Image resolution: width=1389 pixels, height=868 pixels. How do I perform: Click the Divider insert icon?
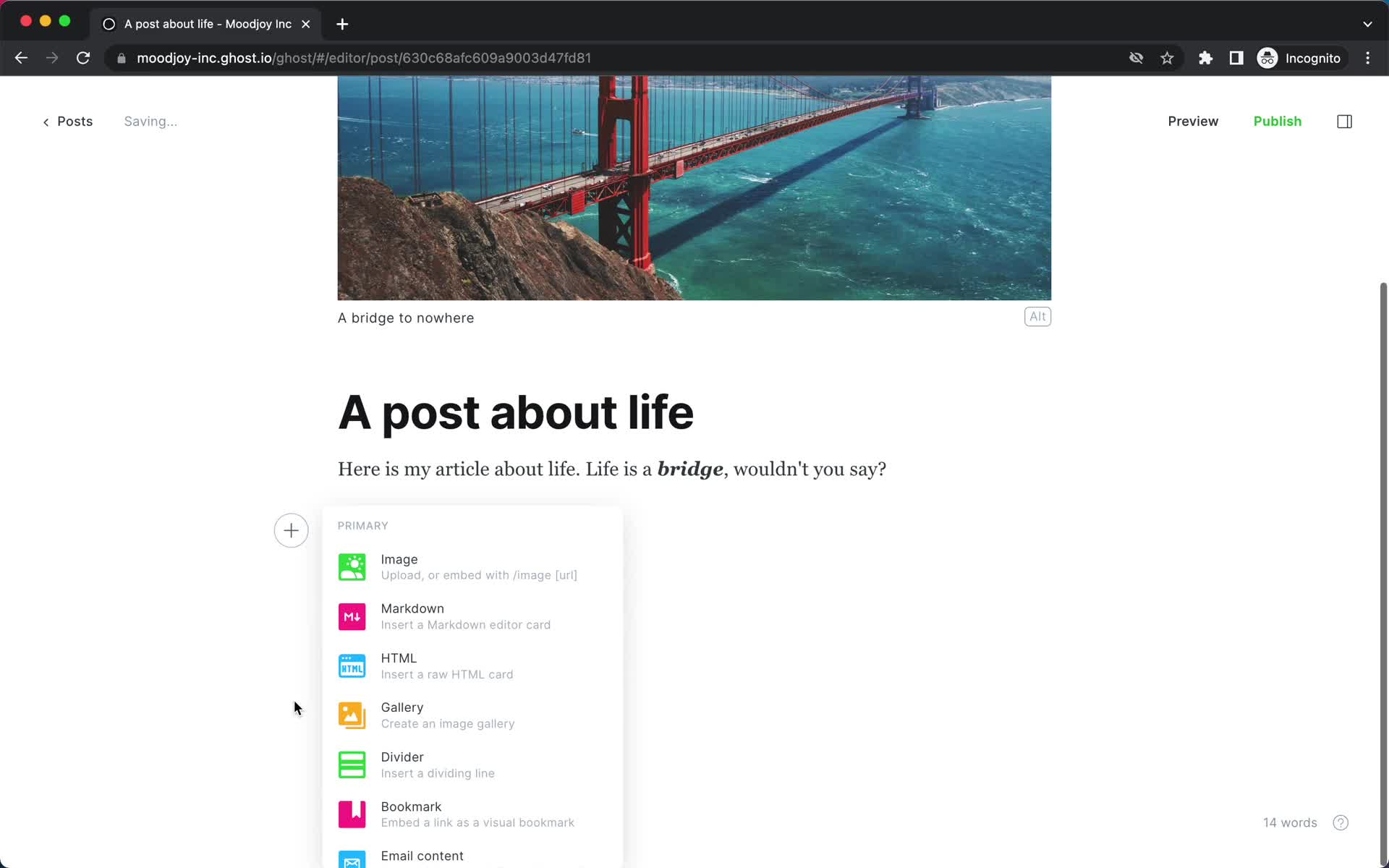353,765
